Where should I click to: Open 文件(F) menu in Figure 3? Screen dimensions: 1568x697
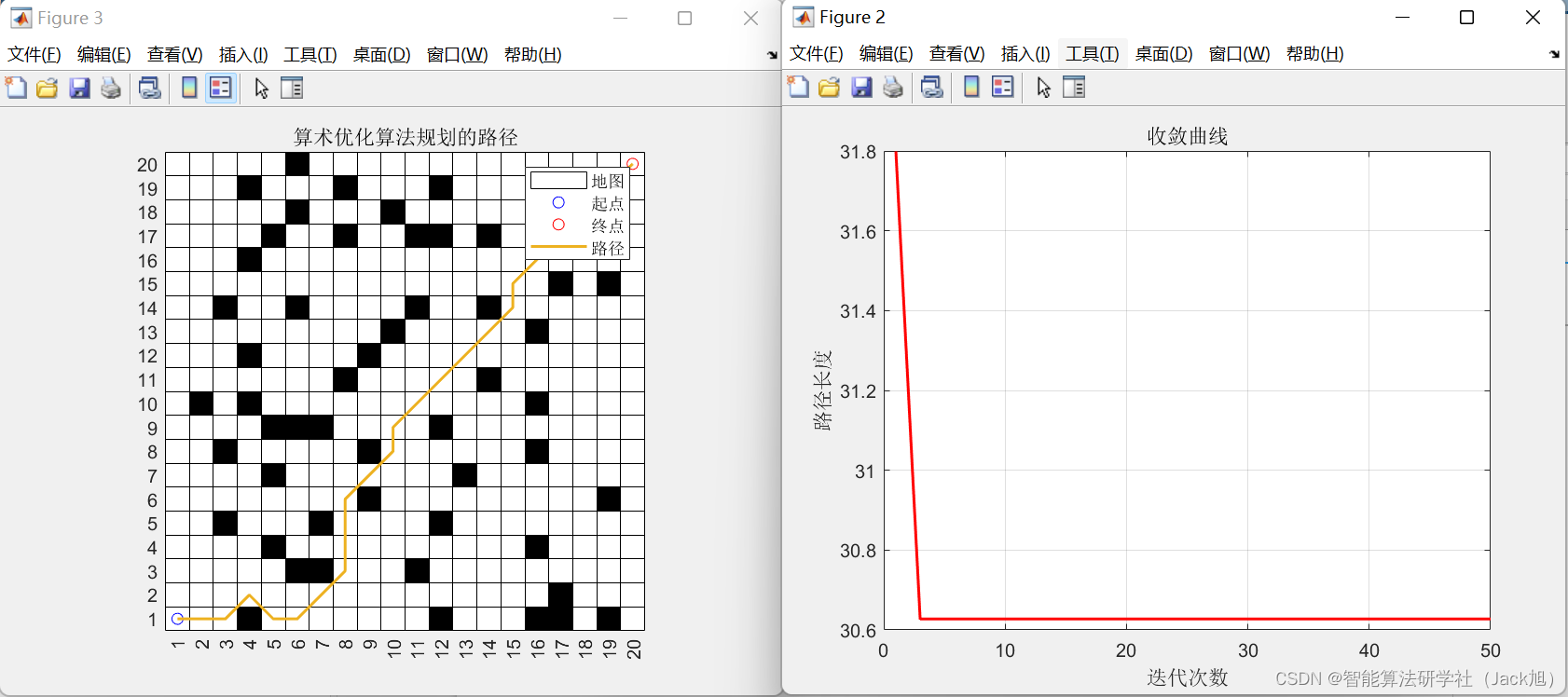coord(34,55)
